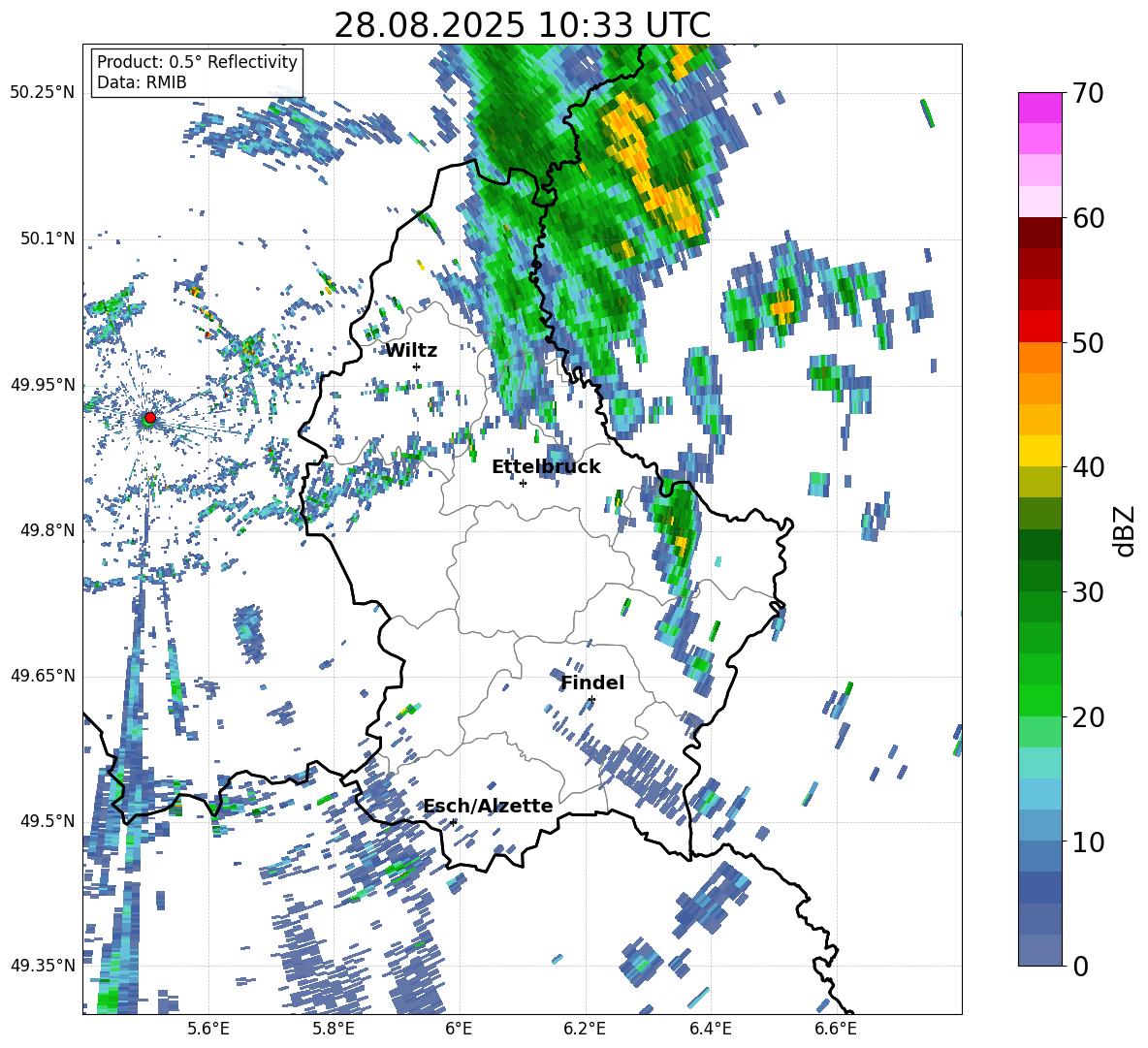Select the Wiltz city label
This screenshot has width=1148, height=1048.
[411, 351]
